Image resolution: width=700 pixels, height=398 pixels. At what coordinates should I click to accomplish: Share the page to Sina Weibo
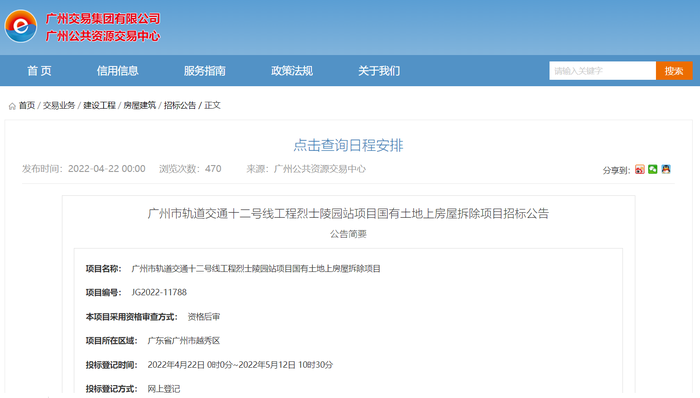640,170
